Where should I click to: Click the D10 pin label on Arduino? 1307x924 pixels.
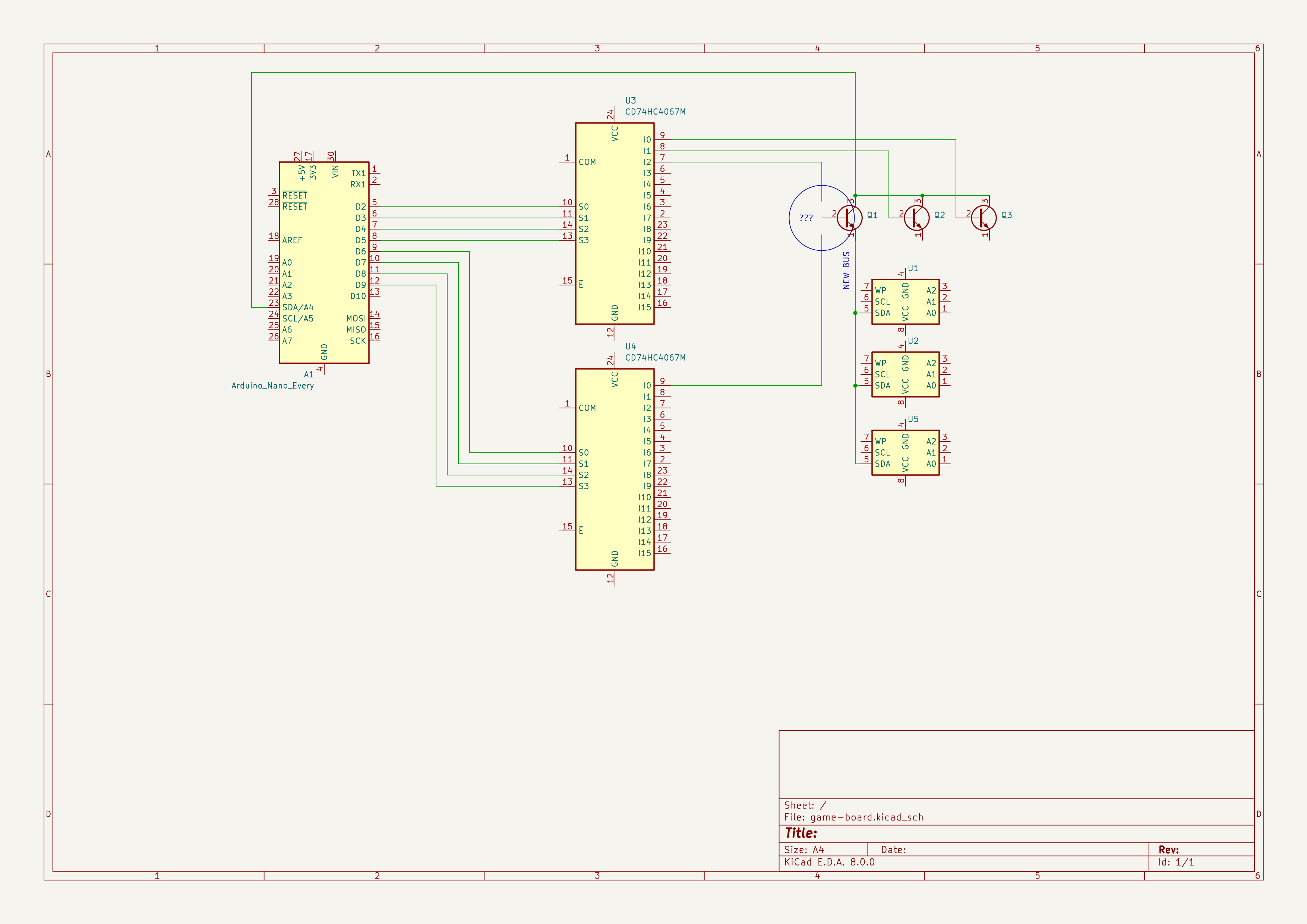coord(358,296)
